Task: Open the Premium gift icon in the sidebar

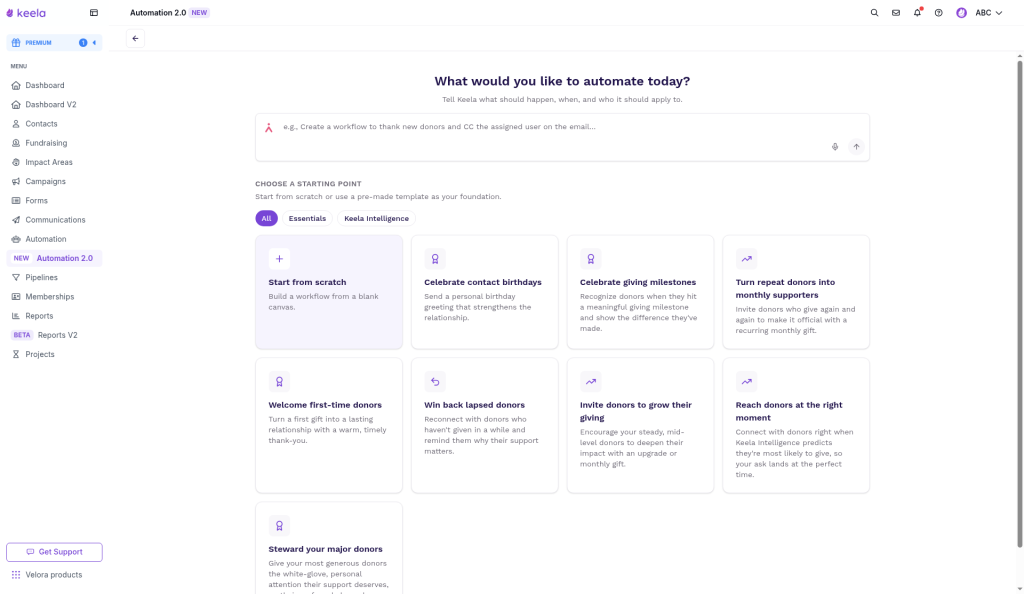Action: pyautogui.click(x=16, y=42)
